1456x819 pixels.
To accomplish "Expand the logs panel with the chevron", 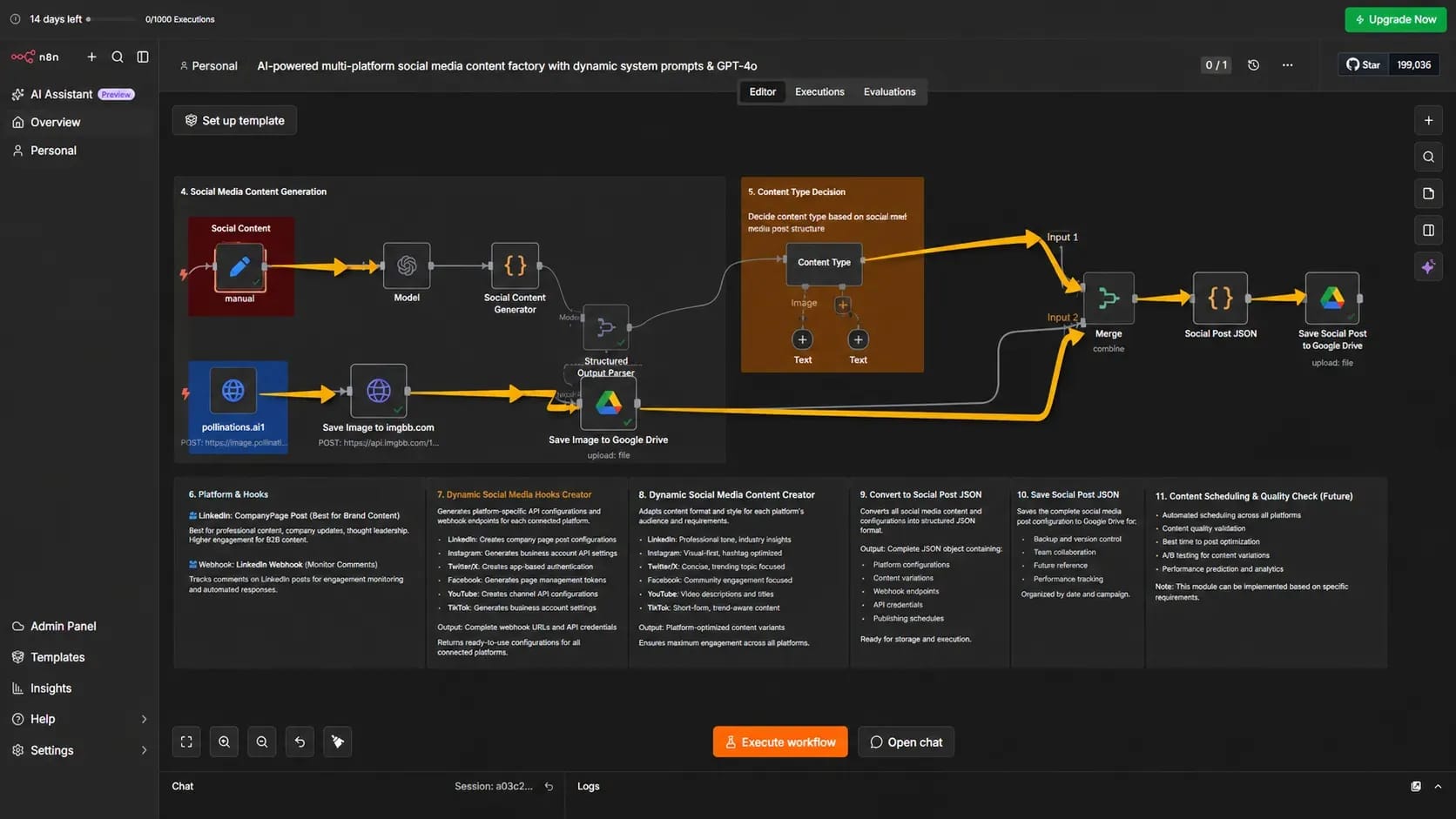I will [1438, 787].
